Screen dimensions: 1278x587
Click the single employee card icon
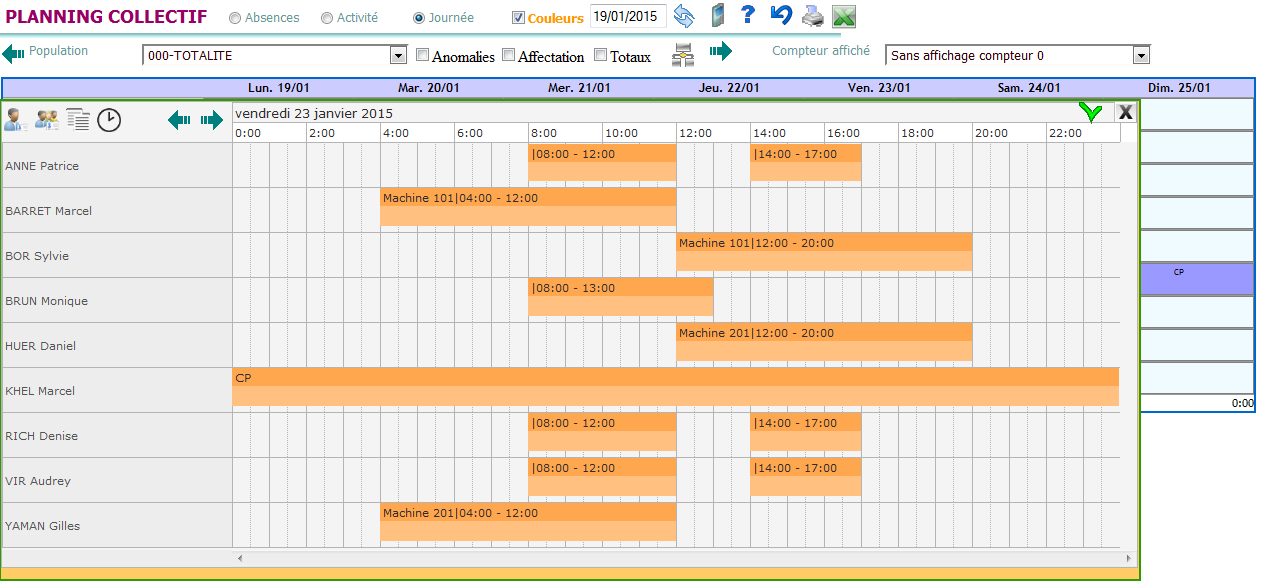pyautogui.click(x=16, y=120)
